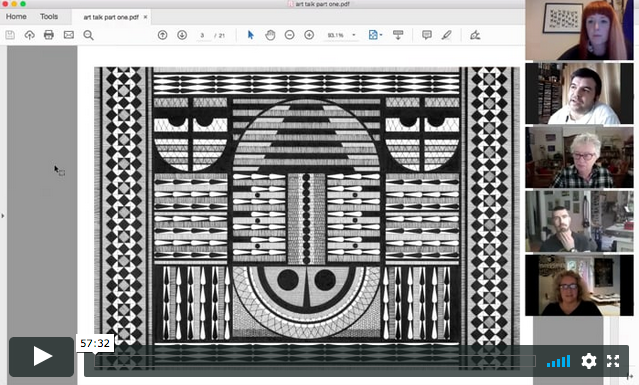The image size is (639, 385).
Task: Play the video
Action: [42, 356]
